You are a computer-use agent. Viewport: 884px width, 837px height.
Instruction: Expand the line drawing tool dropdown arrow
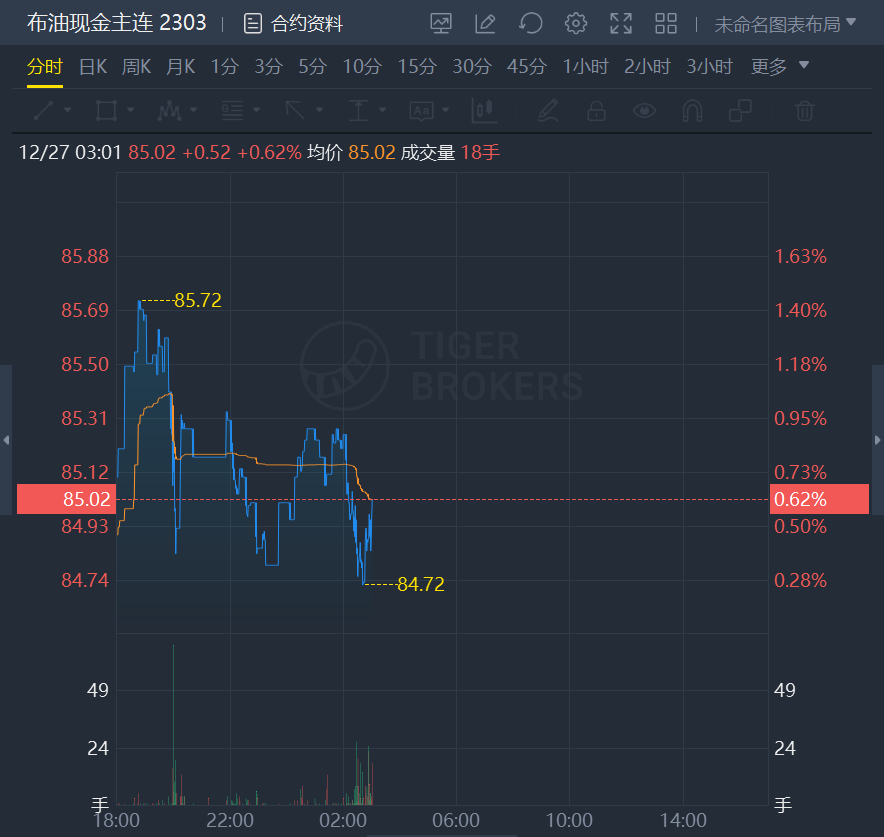coord(68,110)
